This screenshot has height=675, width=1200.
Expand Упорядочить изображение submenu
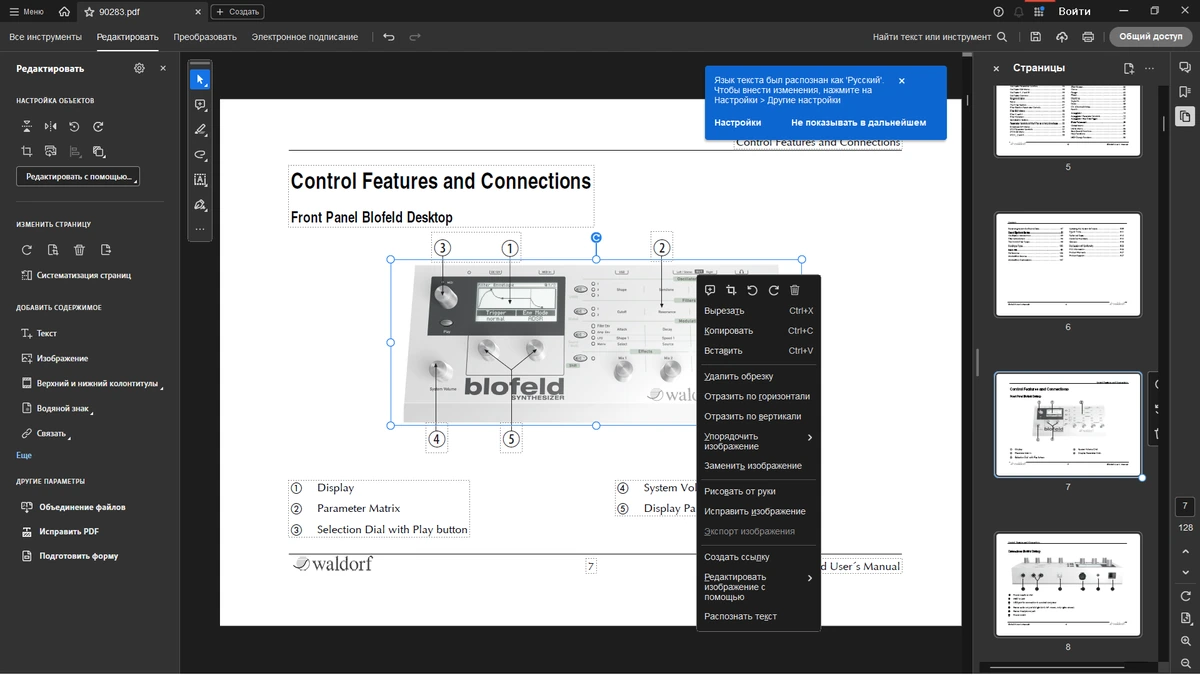tap(758, 441)
